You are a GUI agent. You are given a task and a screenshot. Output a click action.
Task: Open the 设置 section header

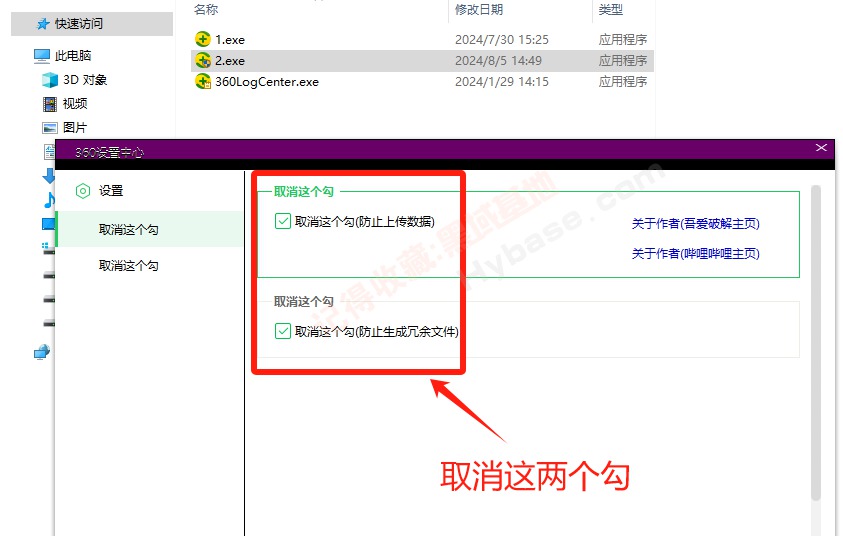coord(111,191)
